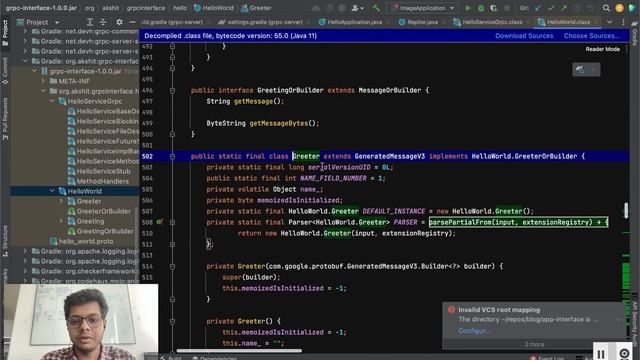Screen dimensions: 640x360
Task: Pause the video playback
Action: click(x=601, y=354)
